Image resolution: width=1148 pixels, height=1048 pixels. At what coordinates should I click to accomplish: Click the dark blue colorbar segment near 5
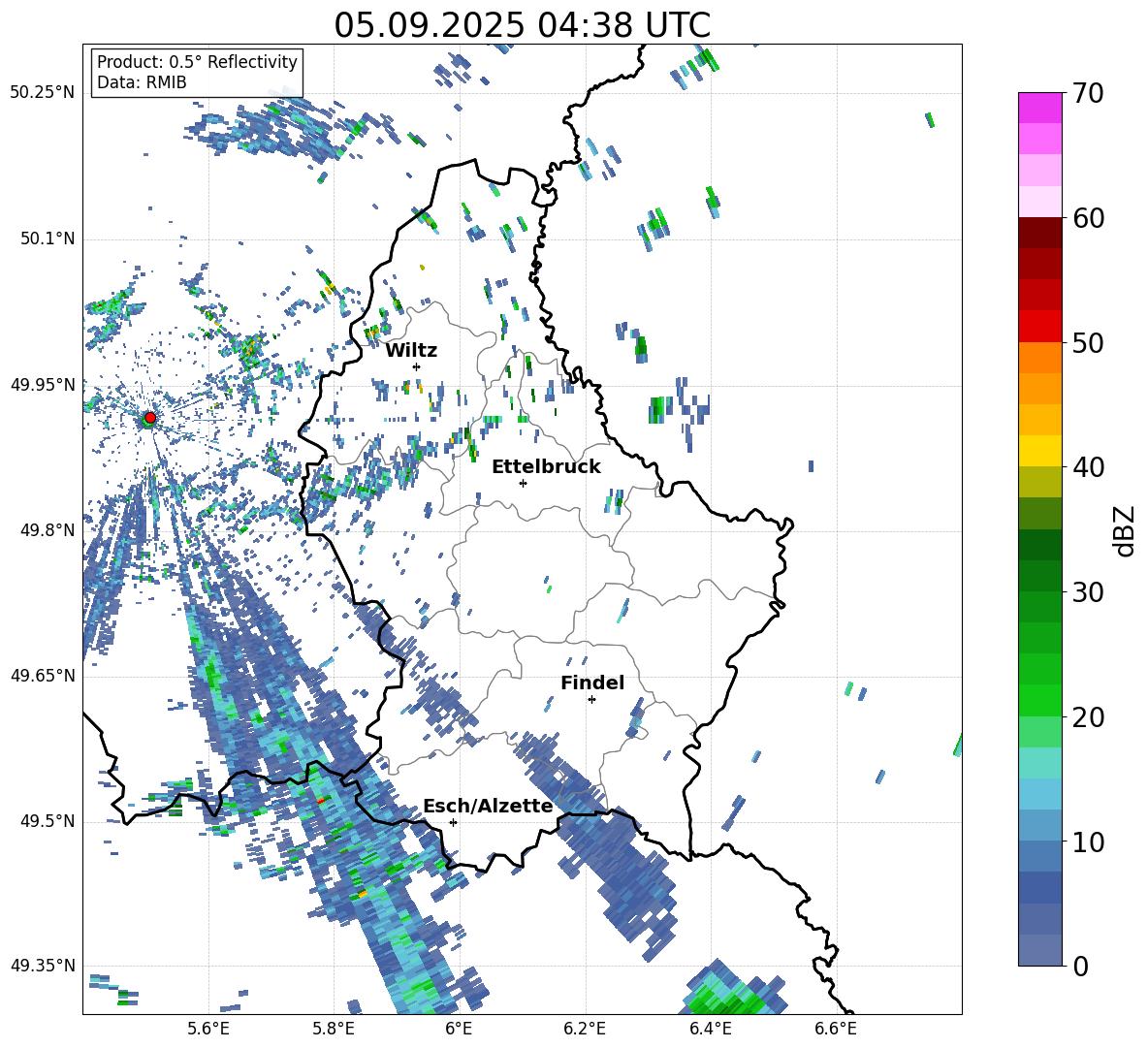(x=1039, y=887)
